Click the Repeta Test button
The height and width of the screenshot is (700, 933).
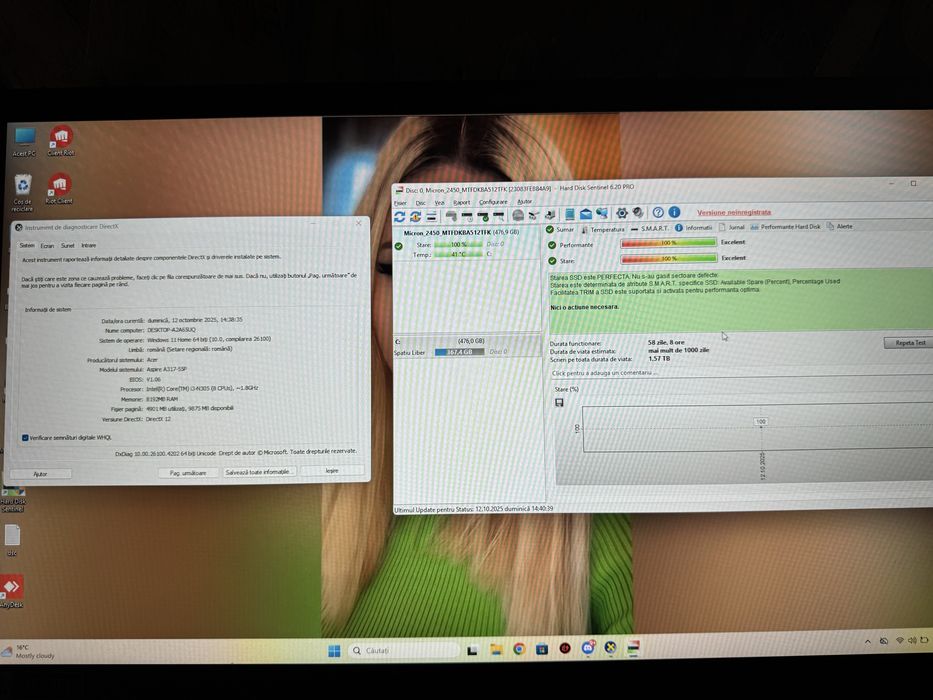tap(909, 343)
